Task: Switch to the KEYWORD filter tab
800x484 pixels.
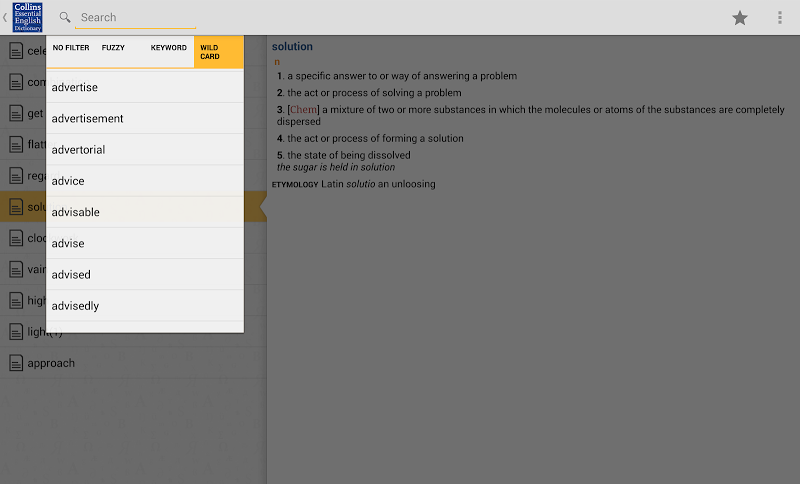Action: point(169,52)
